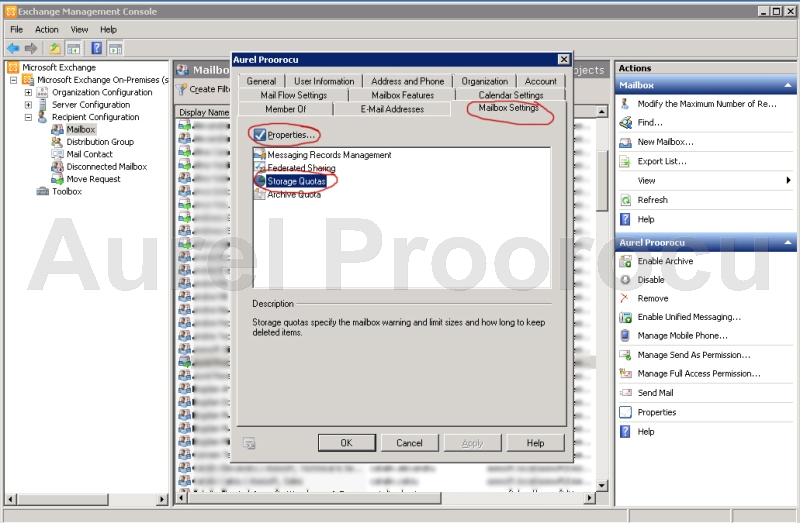Select Distribution Group in the tree

[x=100, y=142]
